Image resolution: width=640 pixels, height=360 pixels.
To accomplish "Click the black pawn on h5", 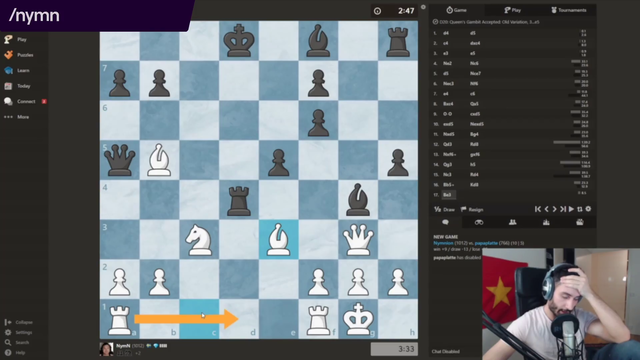I will [x=398, y=160].
